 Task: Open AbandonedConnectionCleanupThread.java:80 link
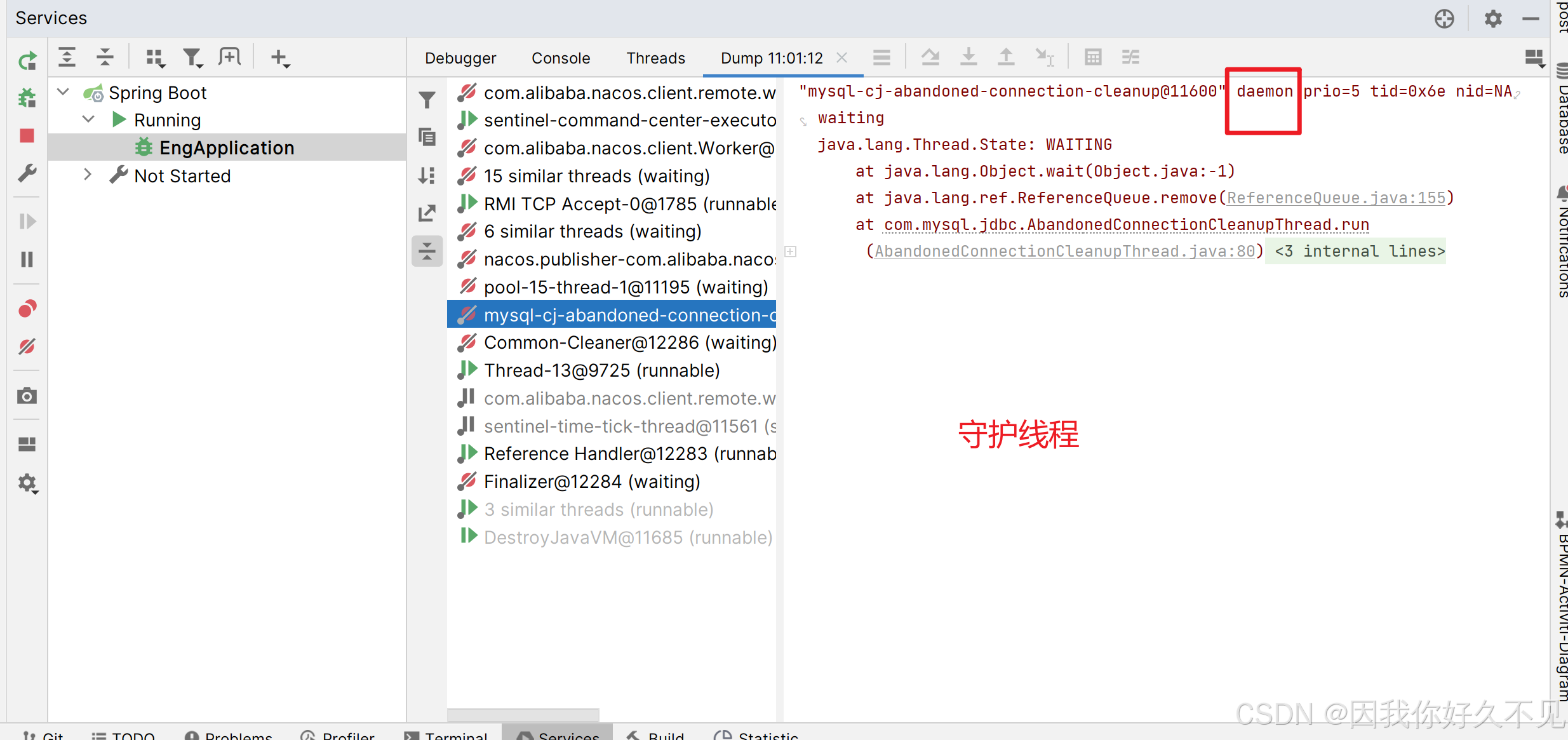coord(1064,252)
